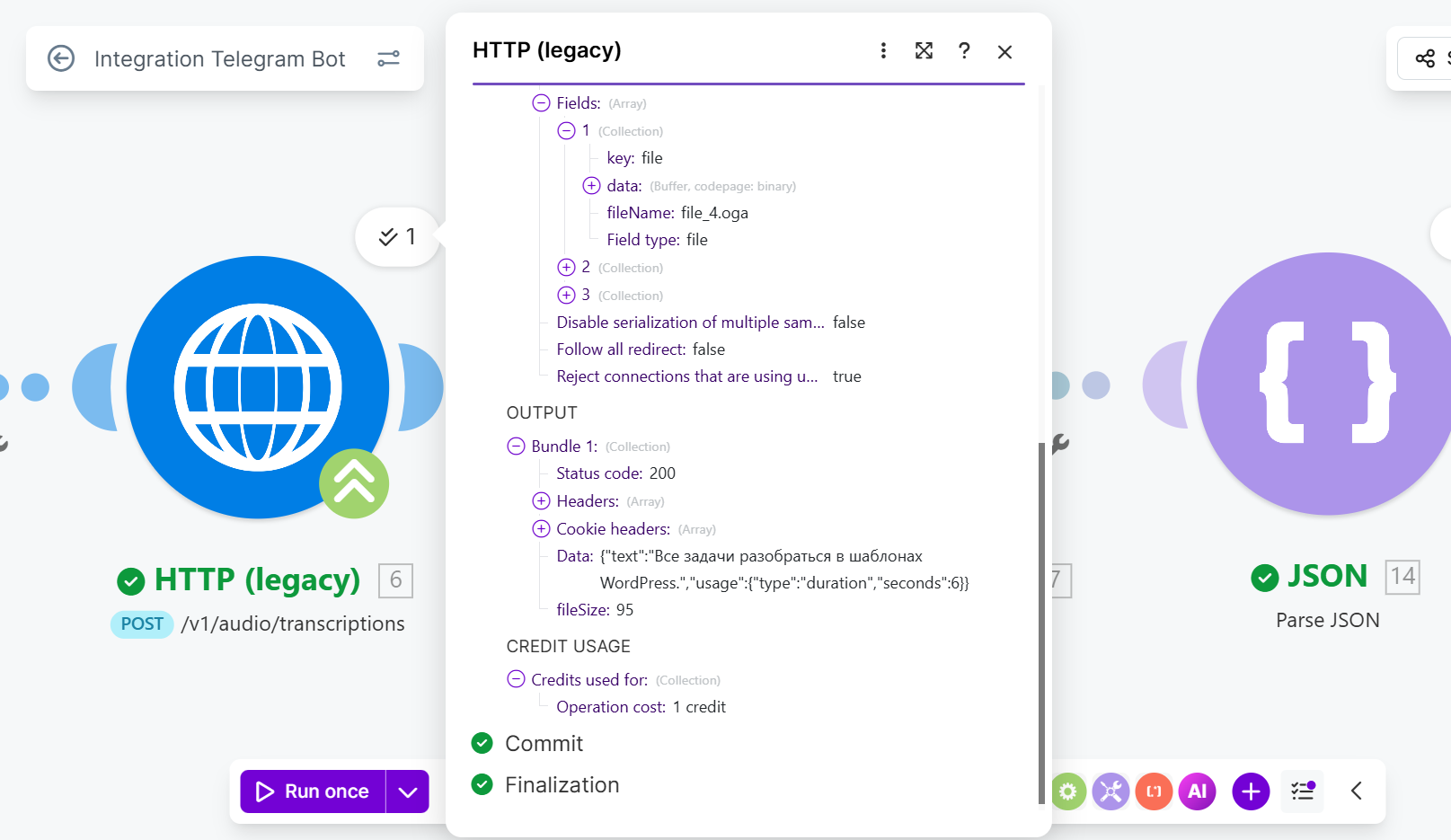The image size is (1451, 840).
Task: Click the Run once button
Action: tap(313, 791)
